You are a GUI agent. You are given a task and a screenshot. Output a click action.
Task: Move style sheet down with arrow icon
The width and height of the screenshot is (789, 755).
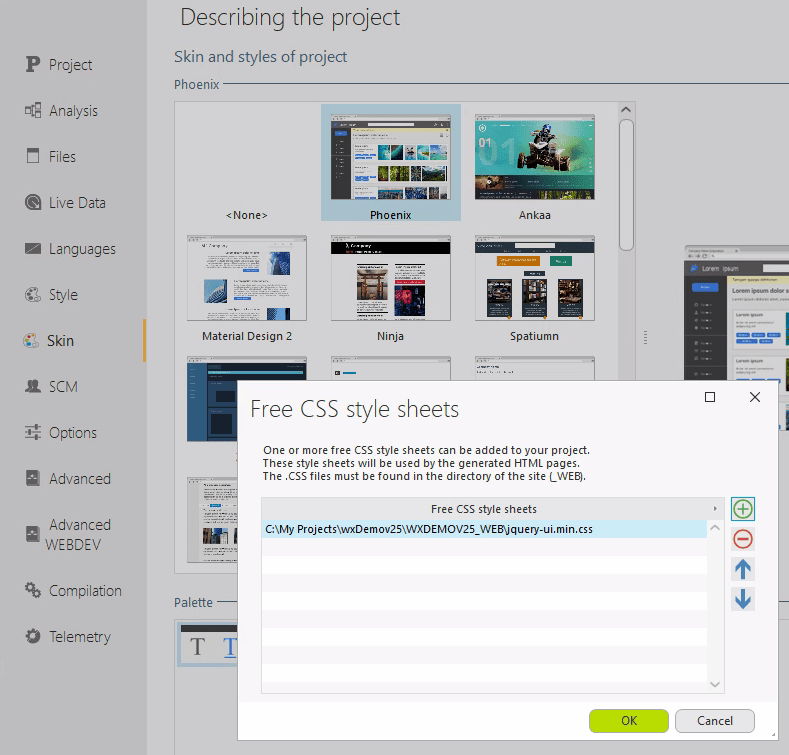(743, 600)
